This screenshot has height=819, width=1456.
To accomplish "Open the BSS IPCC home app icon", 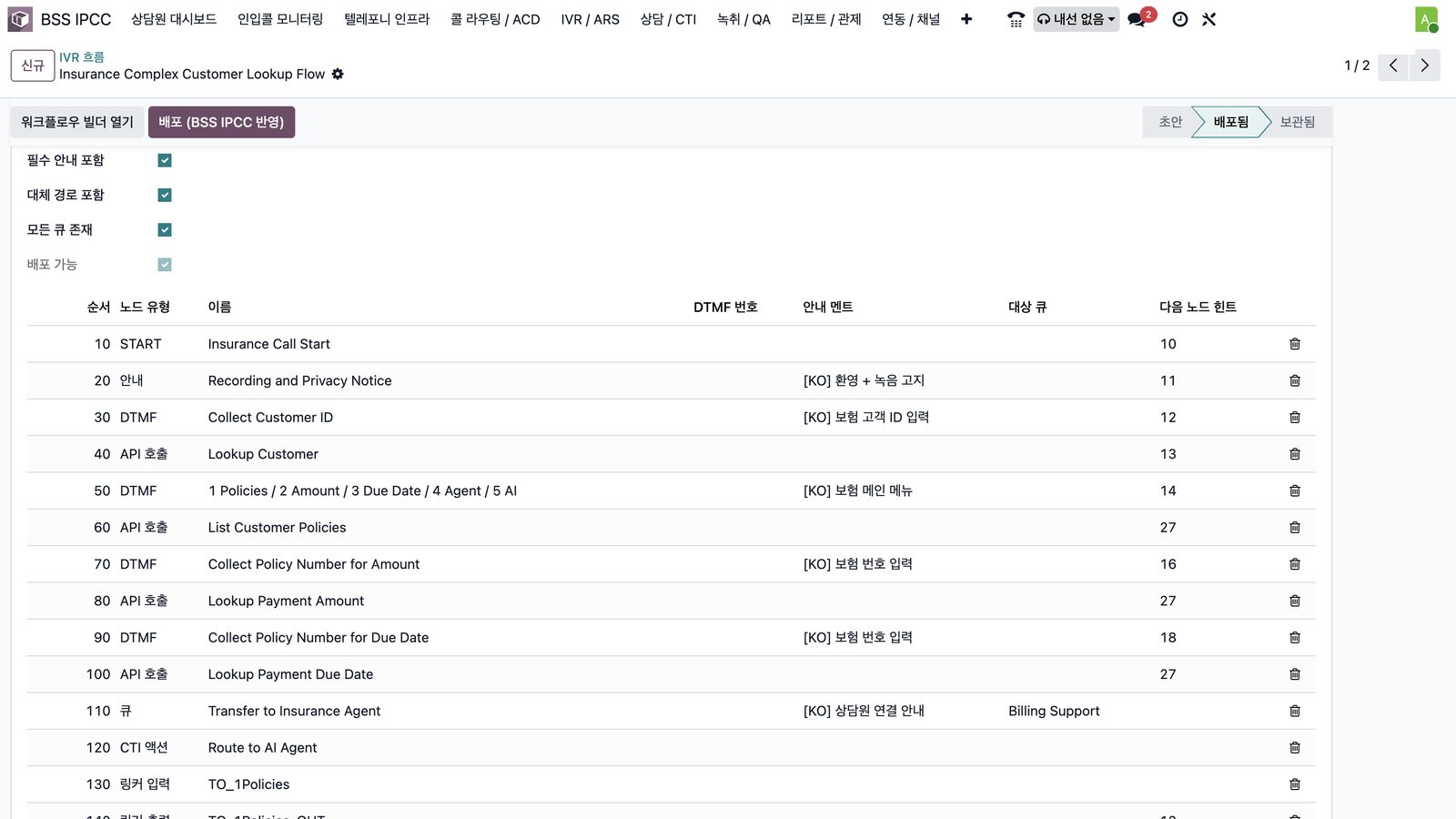I will click(x=20, y=19).
